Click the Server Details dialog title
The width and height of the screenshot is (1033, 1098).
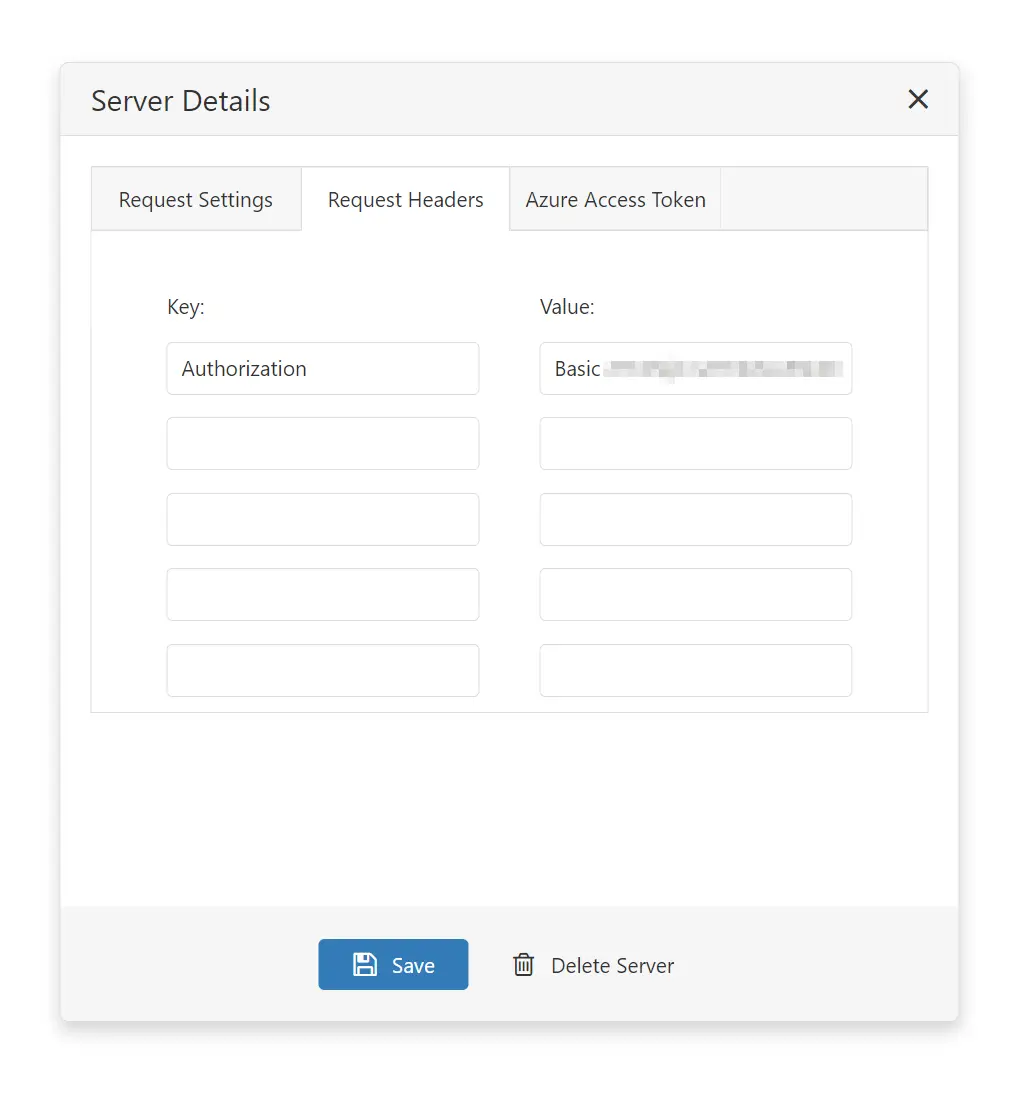(x=180, y=100)
